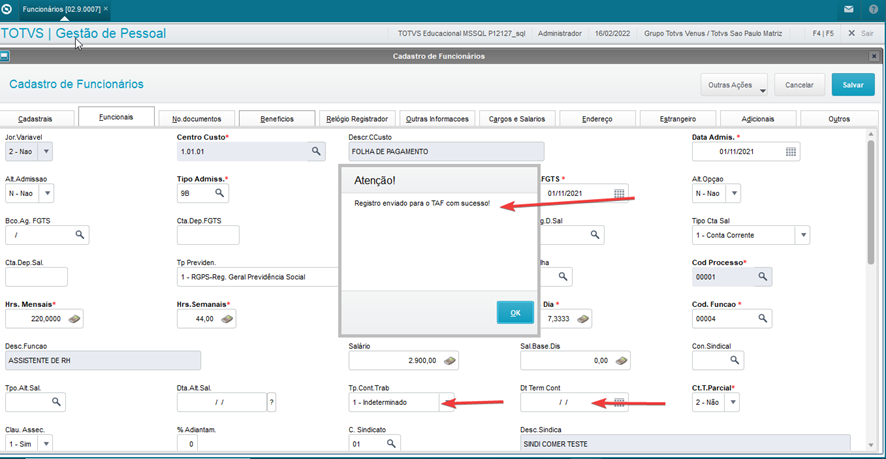Open the Tipo Cta Sal dropdown
The image size is (886, 459).
click(x=802, y=235)
